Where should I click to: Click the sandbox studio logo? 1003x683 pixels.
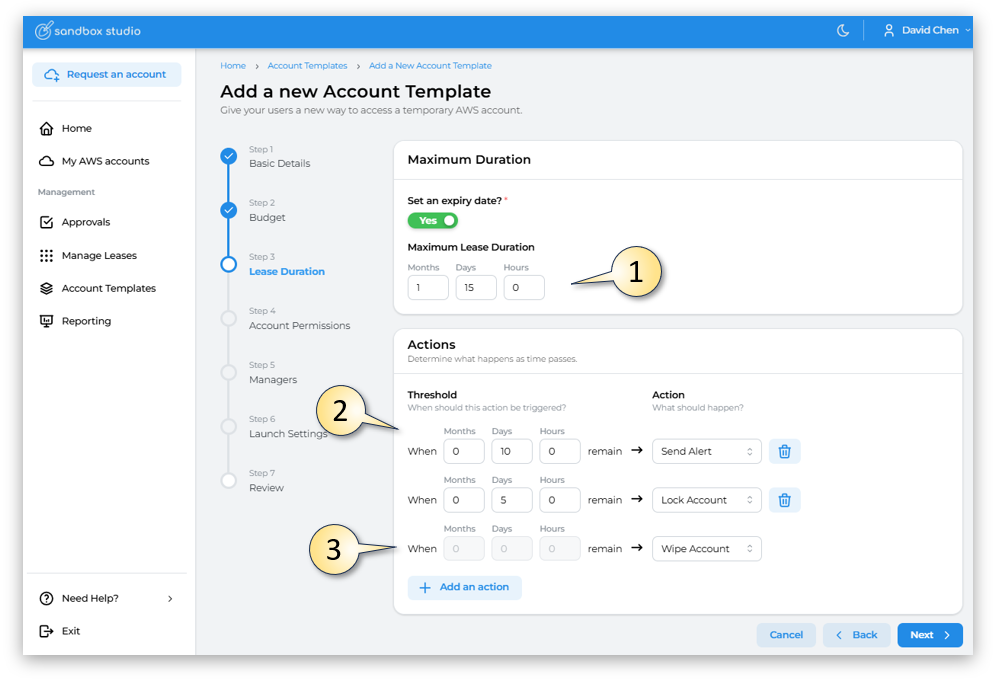[x=88, y=31]
